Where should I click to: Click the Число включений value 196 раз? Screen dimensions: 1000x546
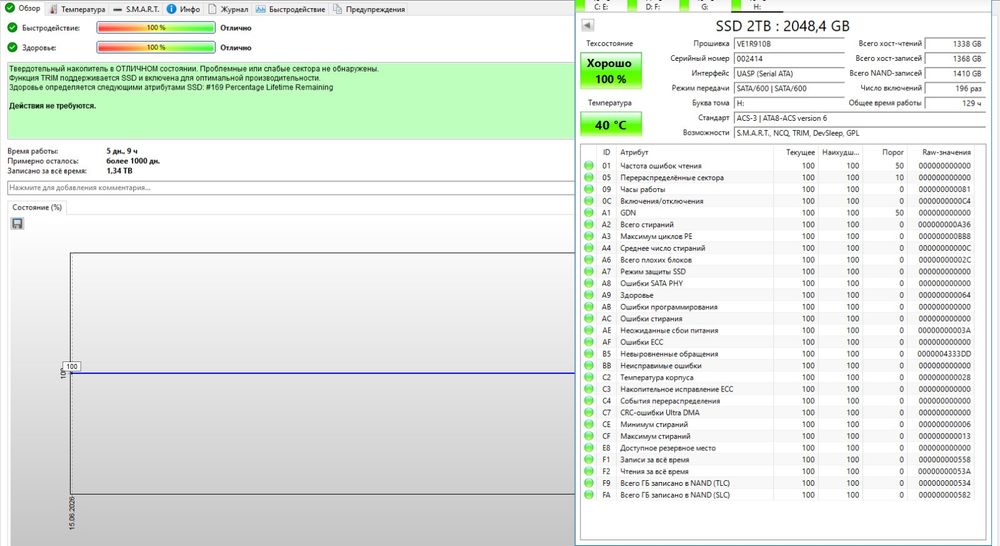(x=955, y=88)
